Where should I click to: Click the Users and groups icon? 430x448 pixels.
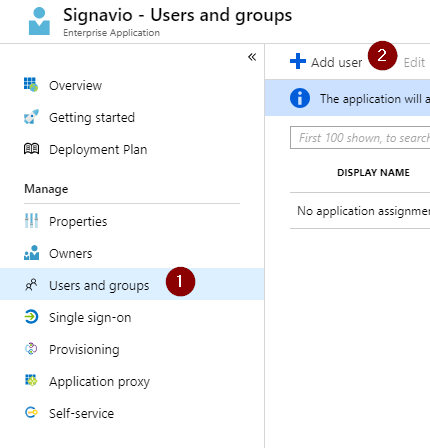(x=31, y=285)
